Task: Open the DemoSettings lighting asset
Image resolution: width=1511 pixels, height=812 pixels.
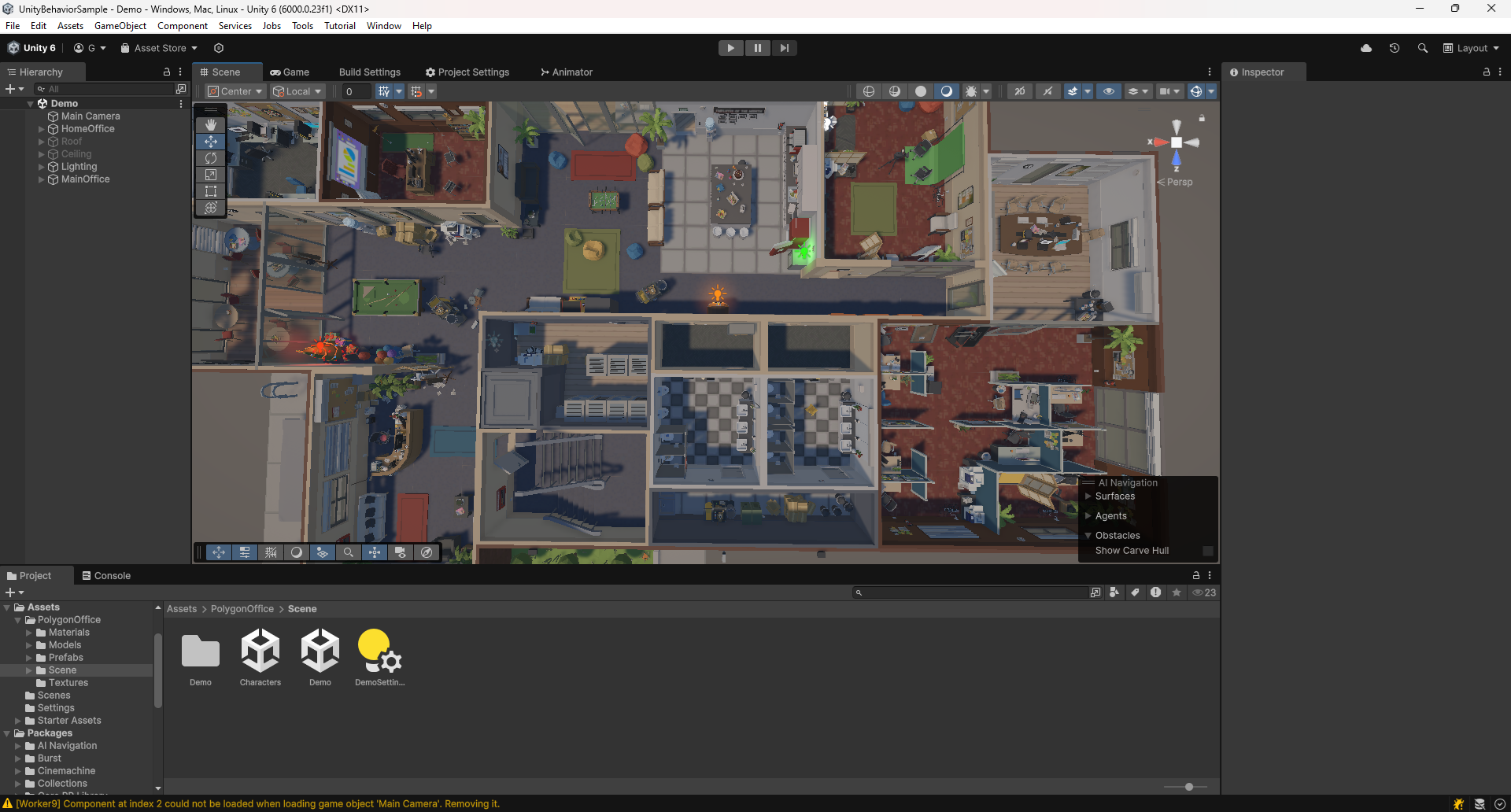Action: tap(380, 658)
